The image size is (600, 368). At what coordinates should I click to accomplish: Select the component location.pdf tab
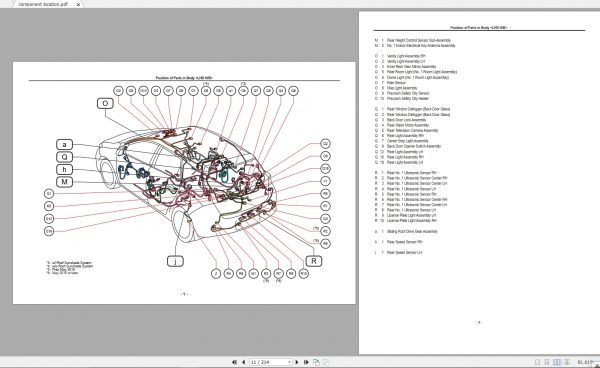[x=43, y=4]
